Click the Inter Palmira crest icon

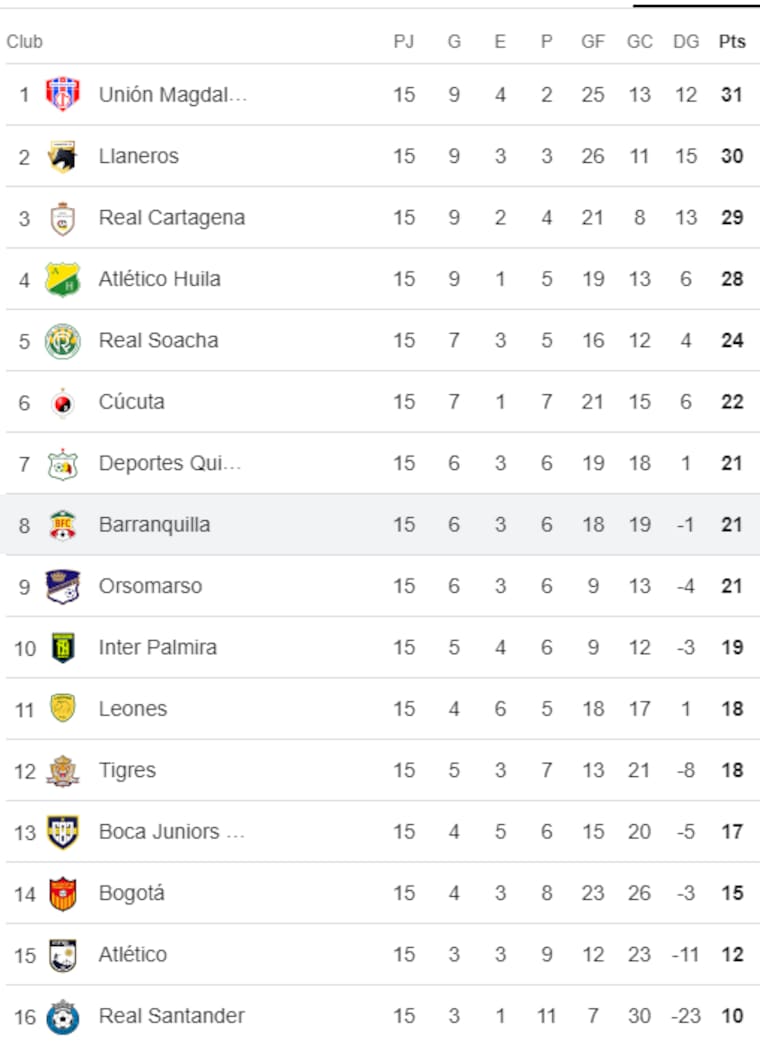point(63,648)
